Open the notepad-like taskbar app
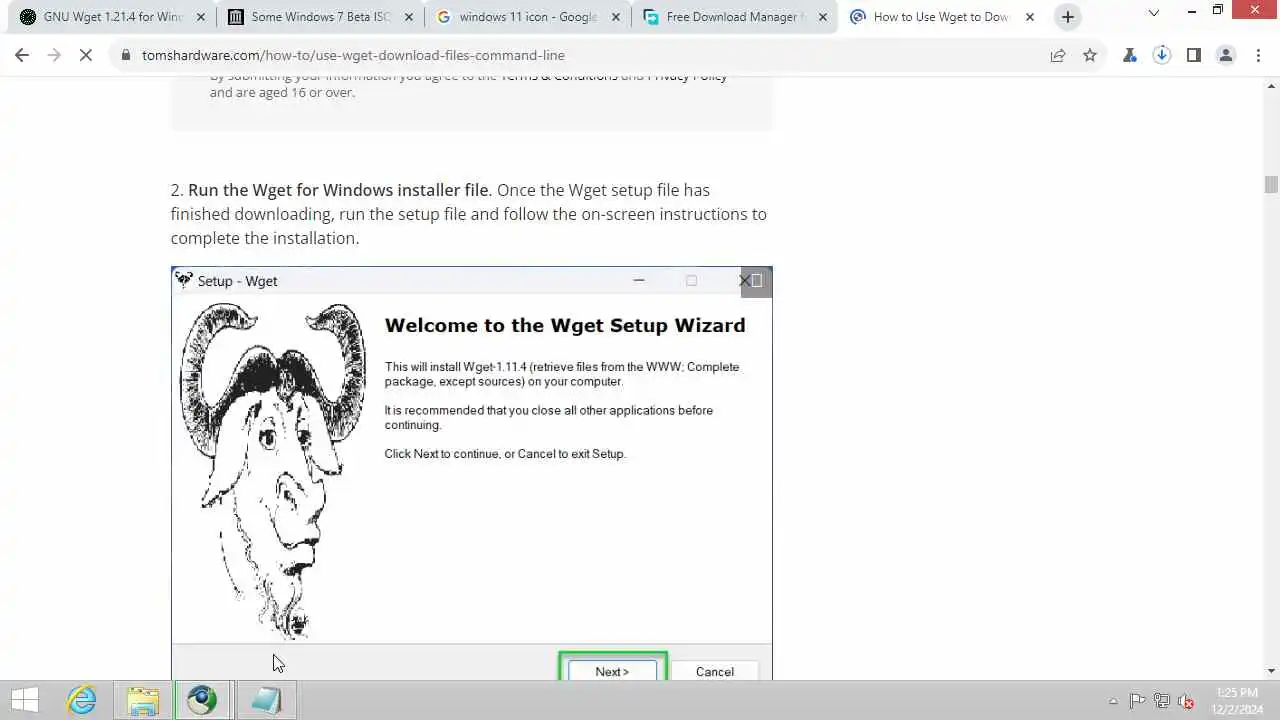The image size is (1280, 720). coord(265,700)
